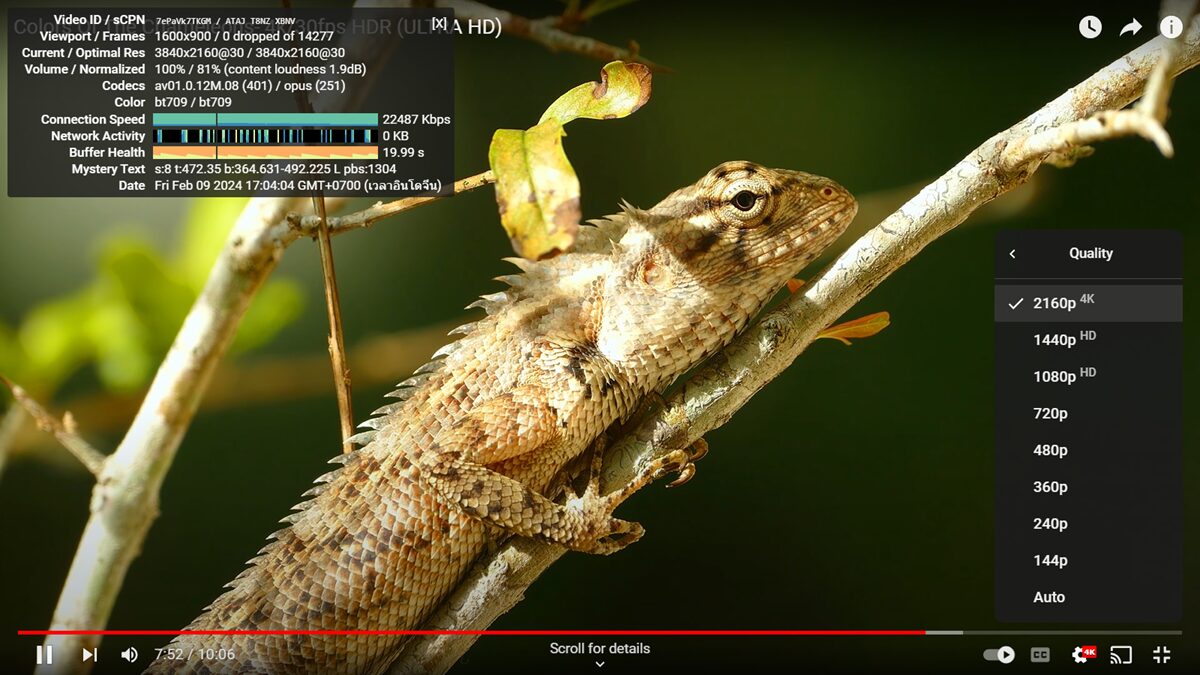The width and height of the screenshot is (1200, 675).
Task: Skip to the next video
Action: pos(89,655)
